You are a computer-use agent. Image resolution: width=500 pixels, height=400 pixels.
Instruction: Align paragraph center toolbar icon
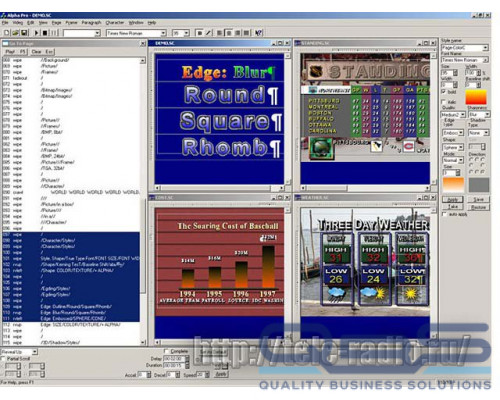pyautogui.click(x=229, y=33)
